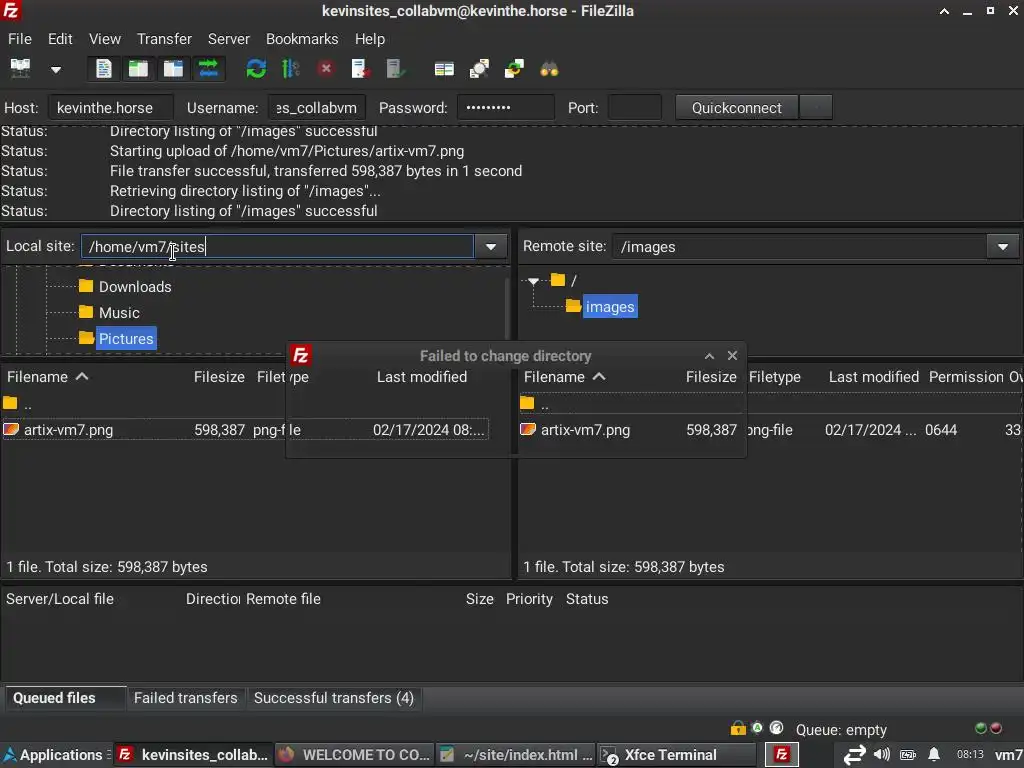Close the Failed to change directory popup
Screen dimensions: 1024x768
click(x=732, y=356)
